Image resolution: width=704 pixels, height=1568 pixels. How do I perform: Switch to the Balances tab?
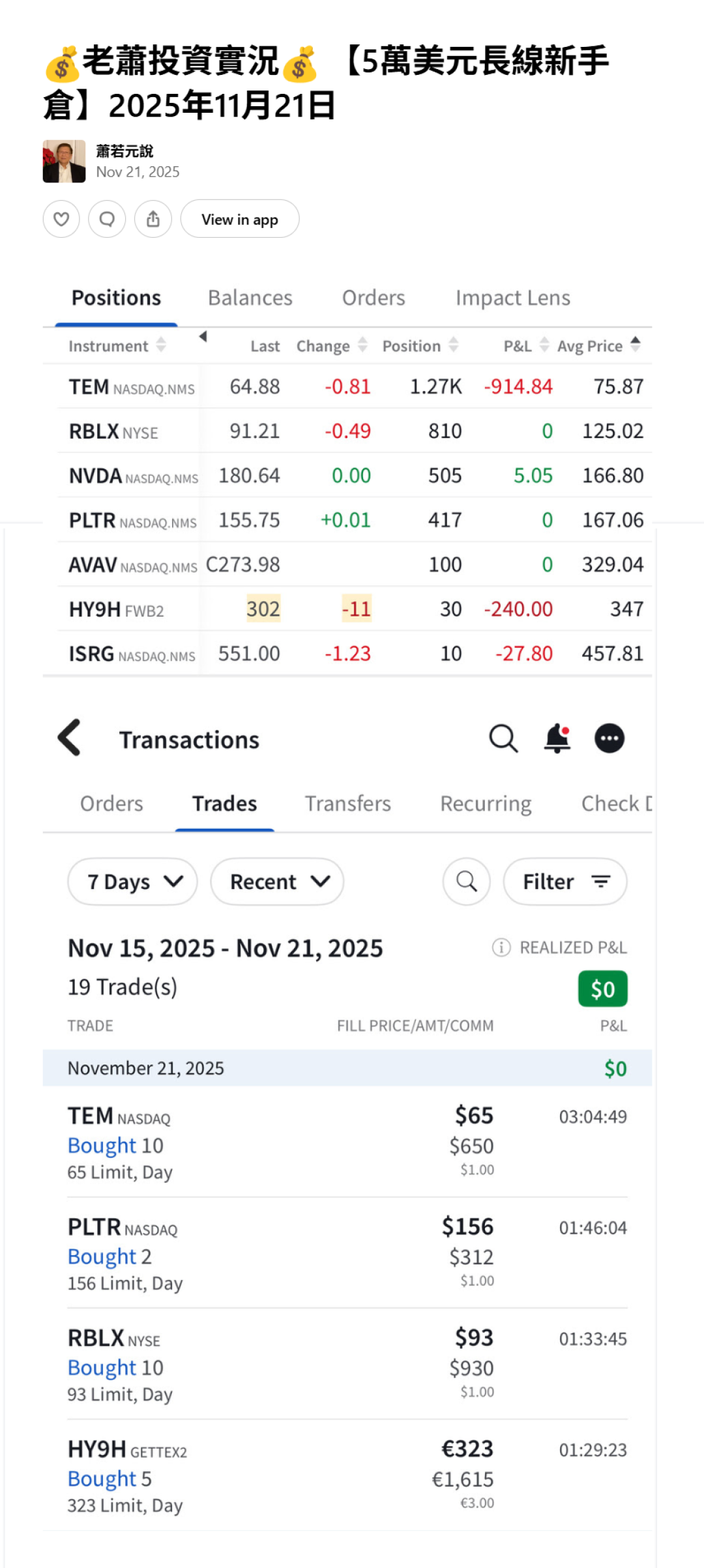[x=250, y=298]
